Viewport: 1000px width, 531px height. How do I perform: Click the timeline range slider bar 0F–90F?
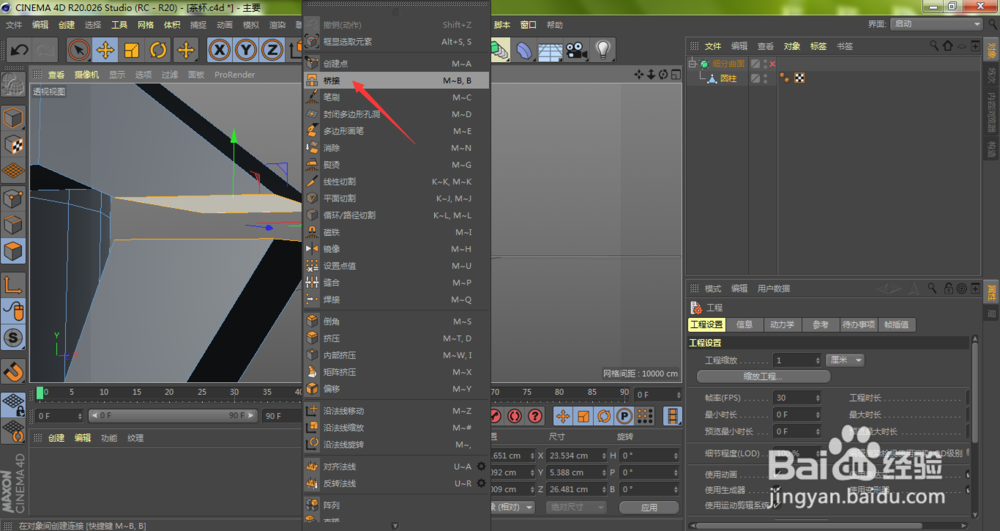172,416
